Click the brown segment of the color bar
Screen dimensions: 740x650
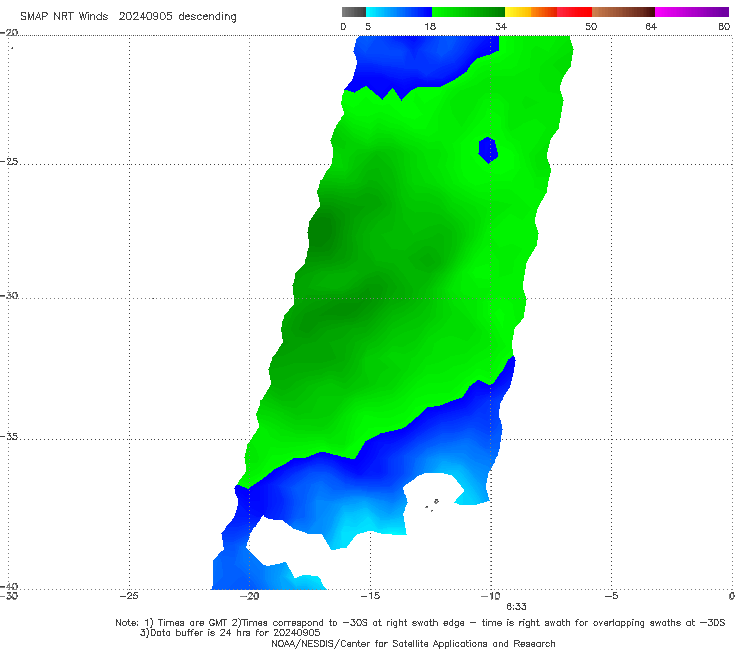[x=623, y=12]
